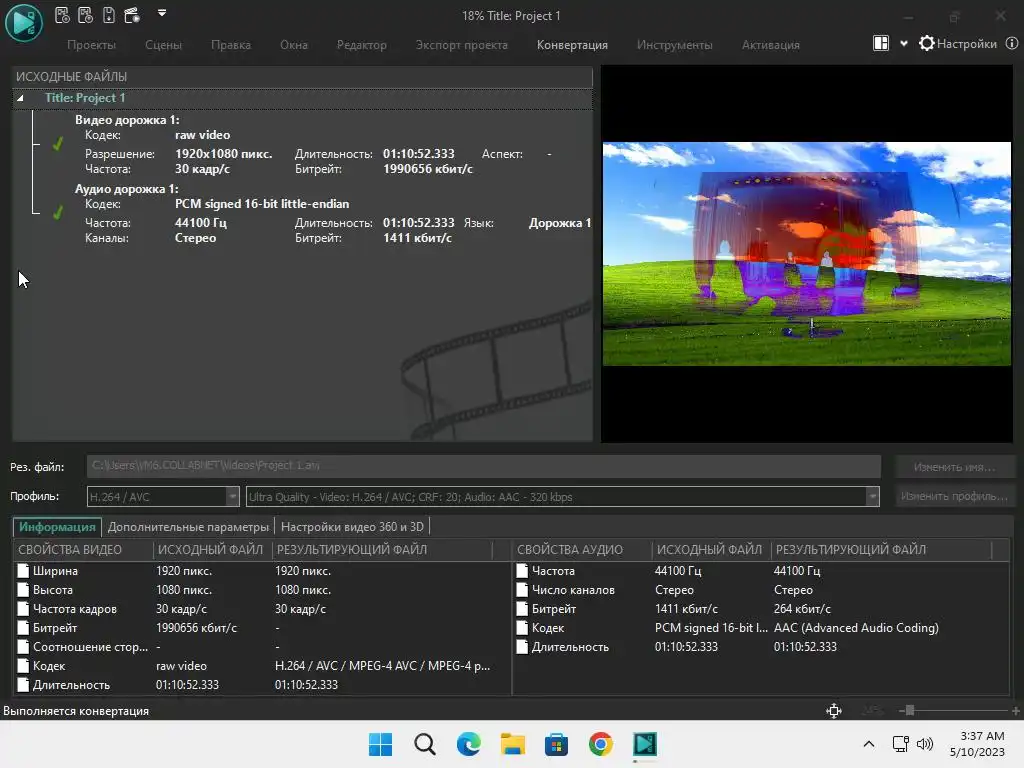
Task: Click the page icon beside audio Кодек
Action: click(522, 628)
